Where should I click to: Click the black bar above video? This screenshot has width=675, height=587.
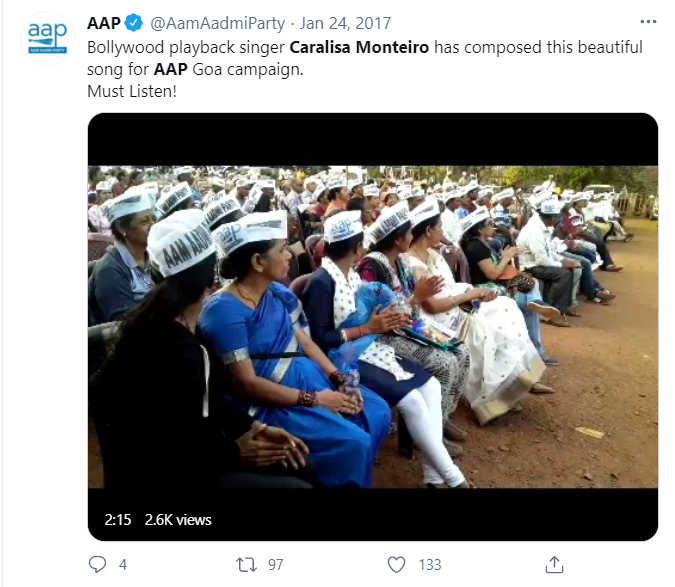click(372, 139)
